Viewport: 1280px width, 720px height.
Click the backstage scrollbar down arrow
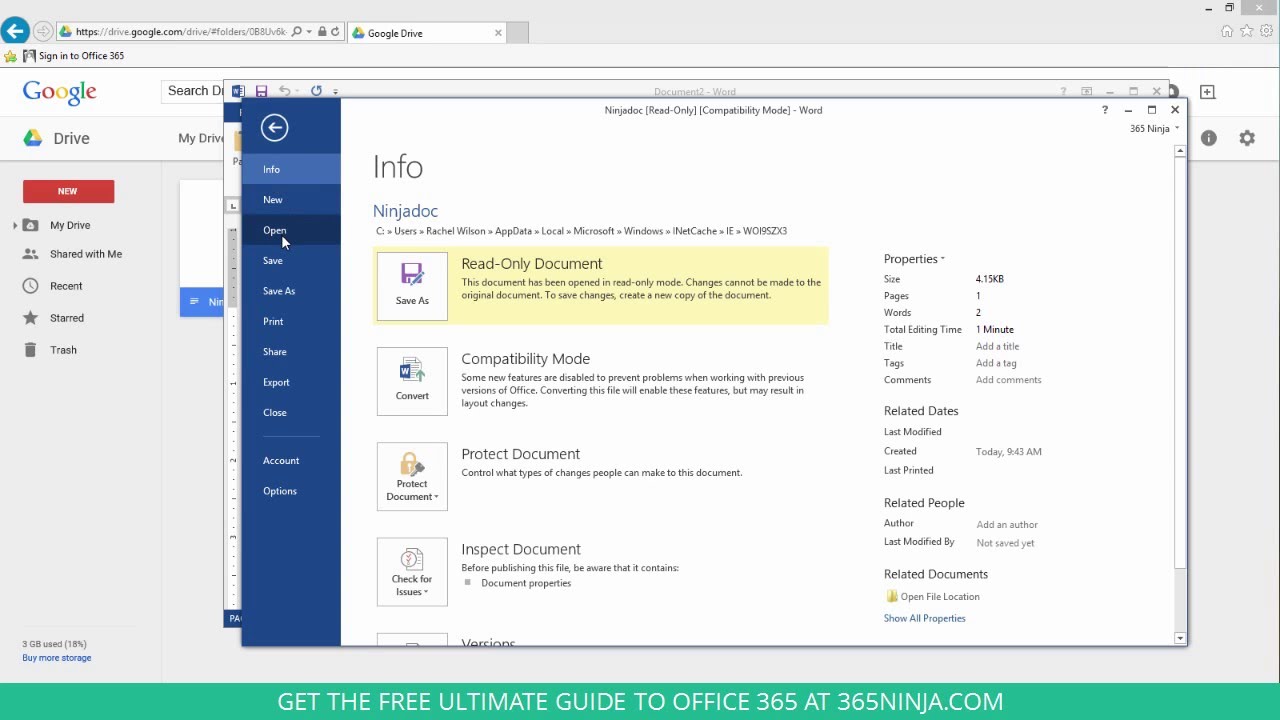click(x=1181, y=638)
